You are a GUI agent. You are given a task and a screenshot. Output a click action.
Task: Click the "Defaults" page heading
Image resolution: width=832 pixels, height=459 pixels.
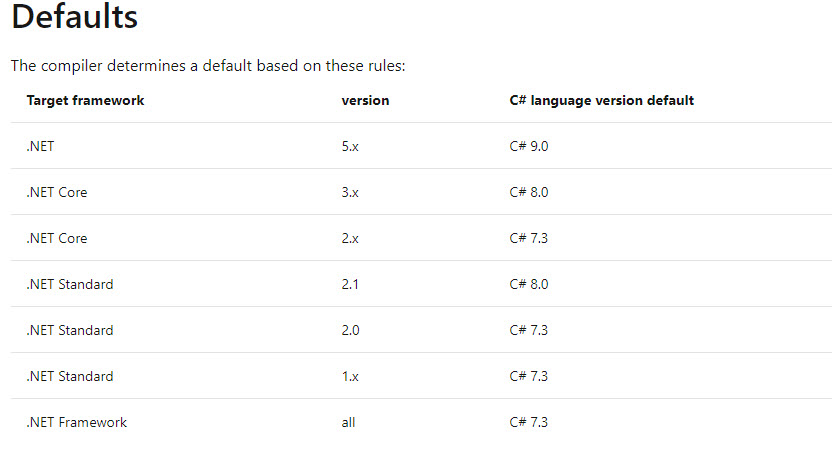pos(75,17)
